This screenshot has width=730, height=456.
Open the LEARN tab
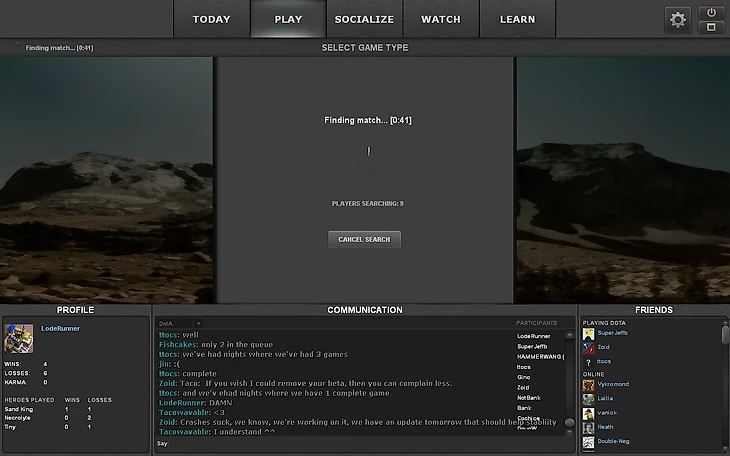[x=517, y=19]
